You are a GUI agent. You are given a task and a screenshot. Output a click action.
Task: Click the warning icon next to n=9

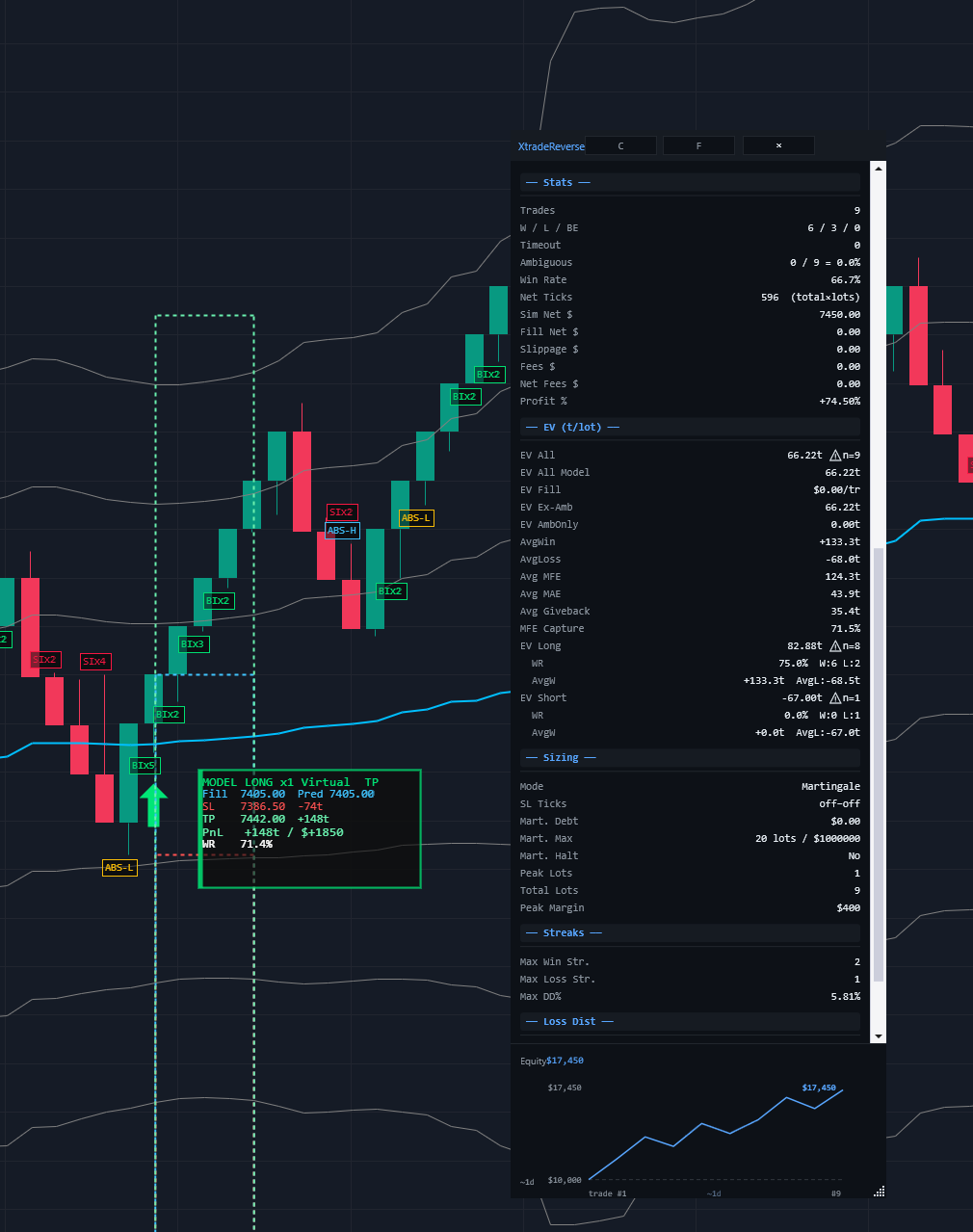(x=835, y=455)
